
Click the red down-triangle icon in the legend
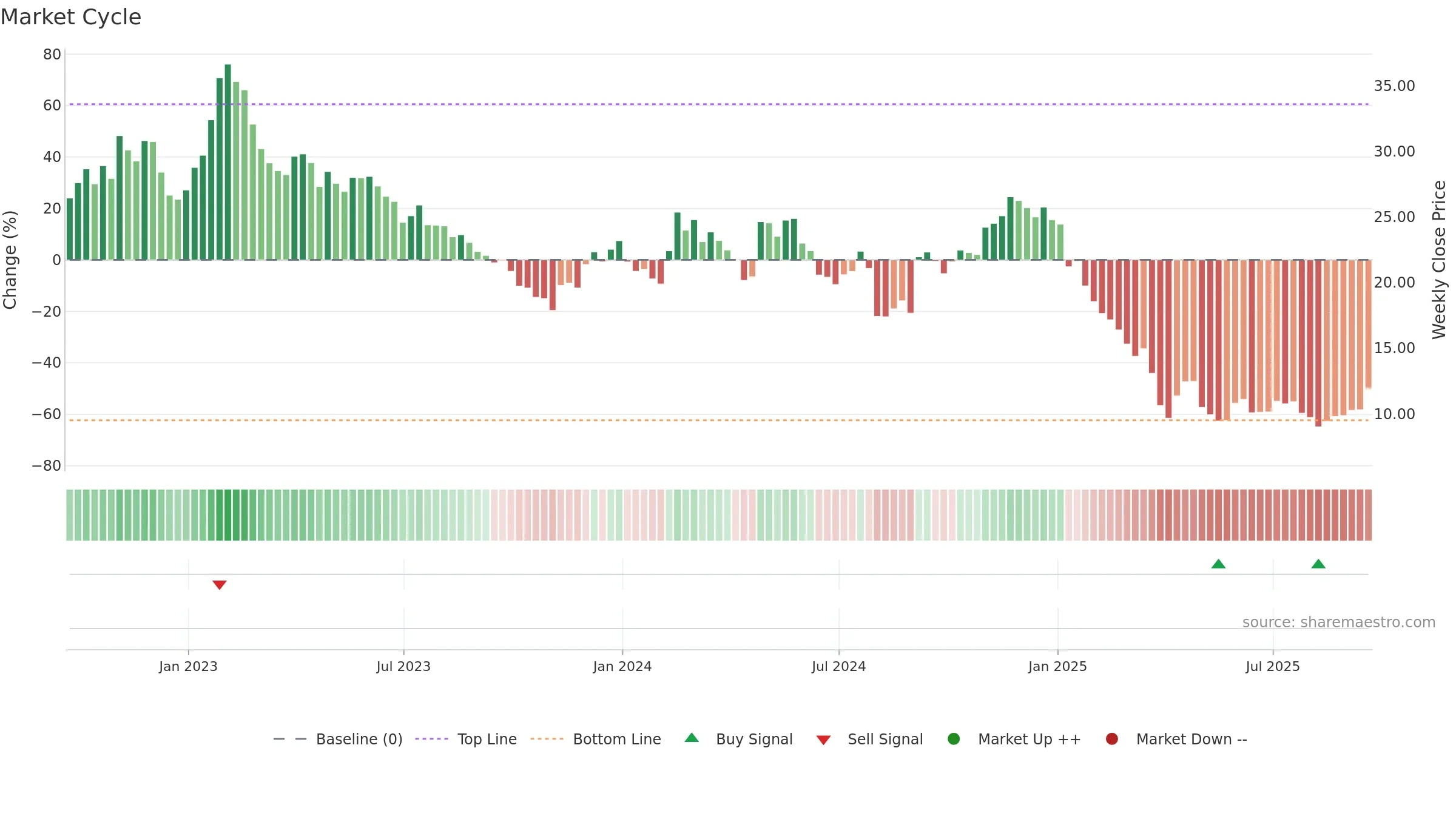pos(823,740)
